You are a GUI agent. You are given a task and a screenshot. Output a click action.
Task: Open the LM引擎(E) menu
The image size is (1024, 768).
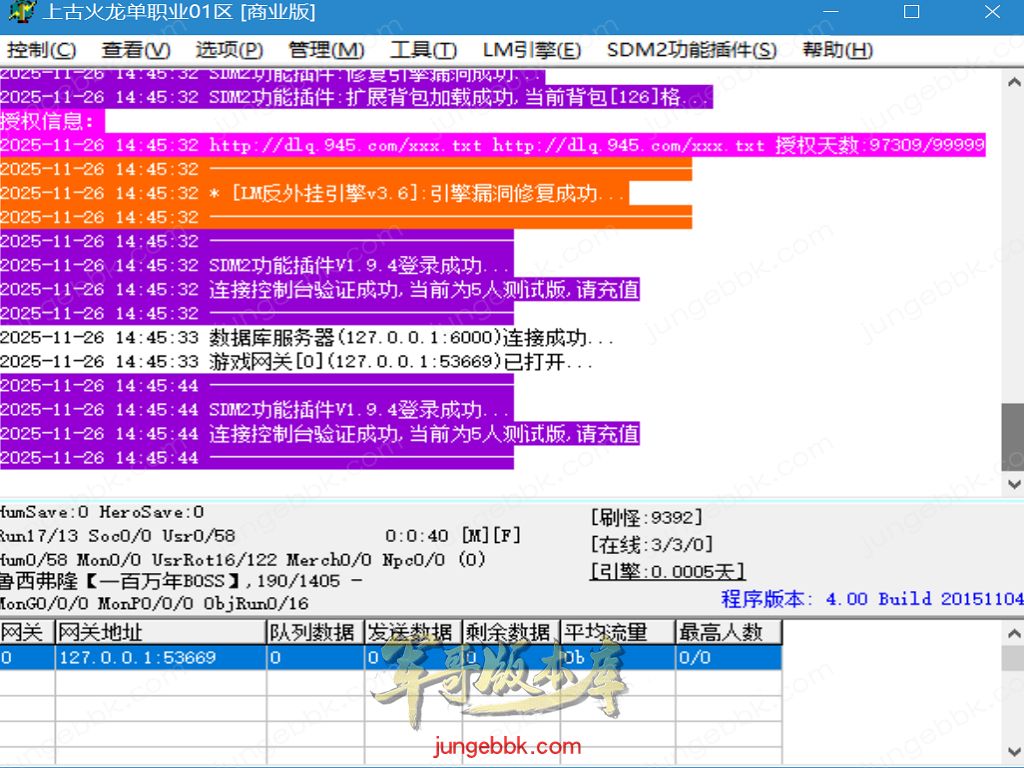point(531,50)
